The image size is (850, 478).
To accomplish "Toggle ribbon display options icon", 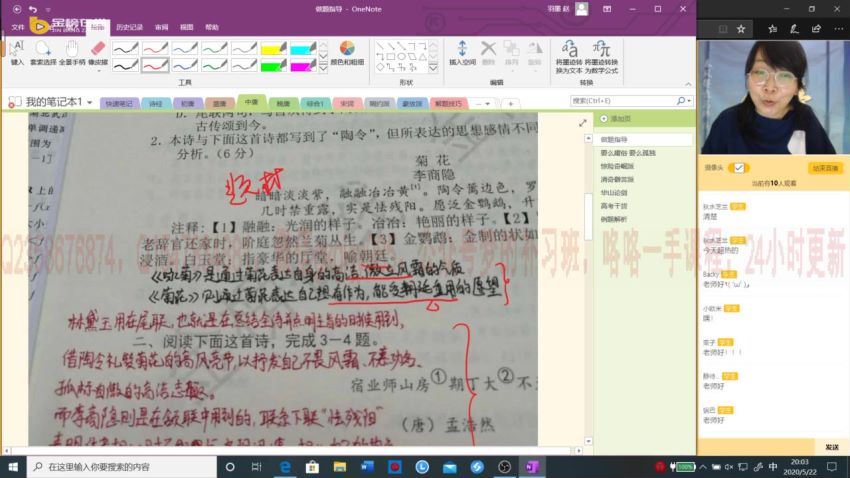I will click(x=607, y=9).
